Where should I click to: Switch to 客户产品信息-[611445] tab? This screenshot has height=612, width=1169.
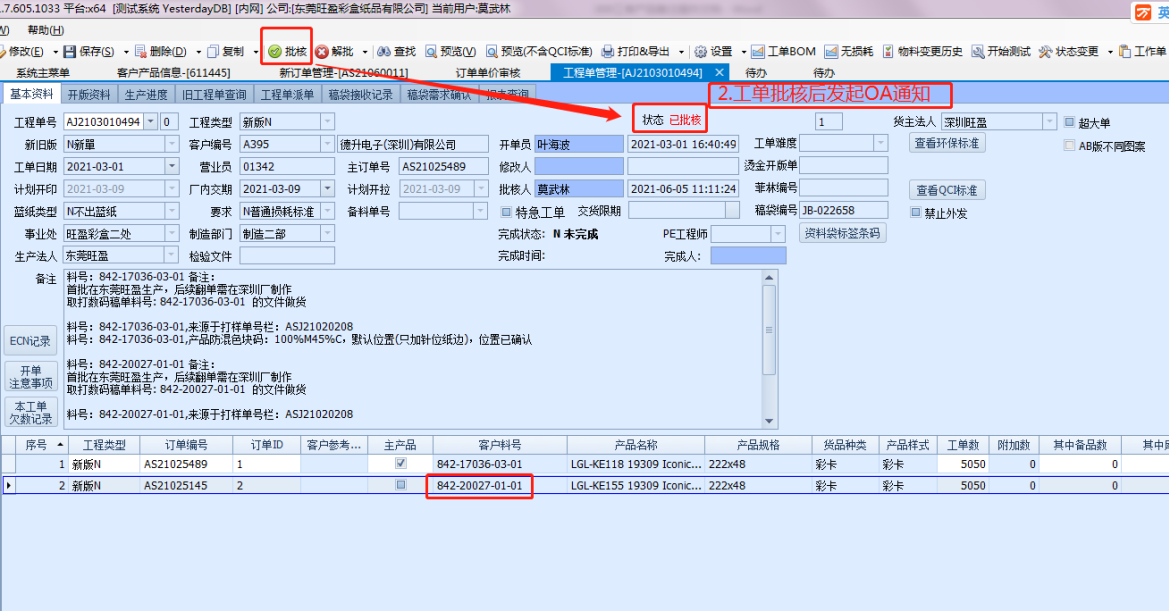pyautogui.click(x=174, y=72)
